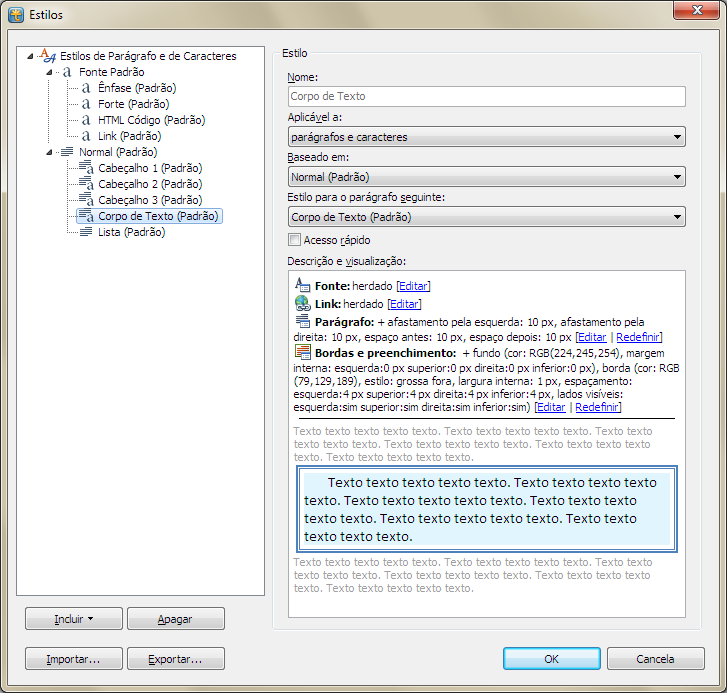Screen dimensions: 727x693
Task: Click the icon beside Cabeçalho 1 (Padrão)
Action: tap(86, 168)
